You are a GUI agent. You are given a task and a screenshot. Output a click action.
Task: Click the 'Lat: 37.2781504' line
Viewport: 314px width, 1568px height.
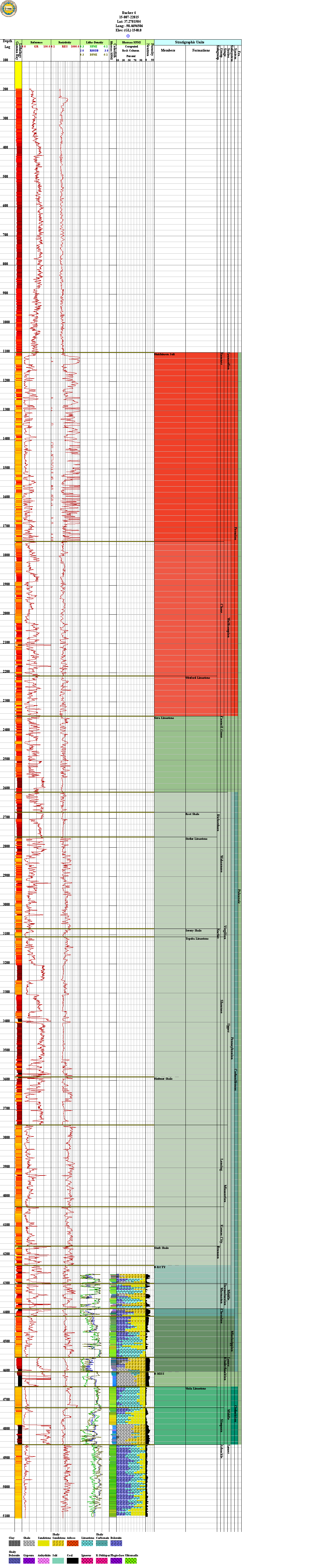coord(129,21)
